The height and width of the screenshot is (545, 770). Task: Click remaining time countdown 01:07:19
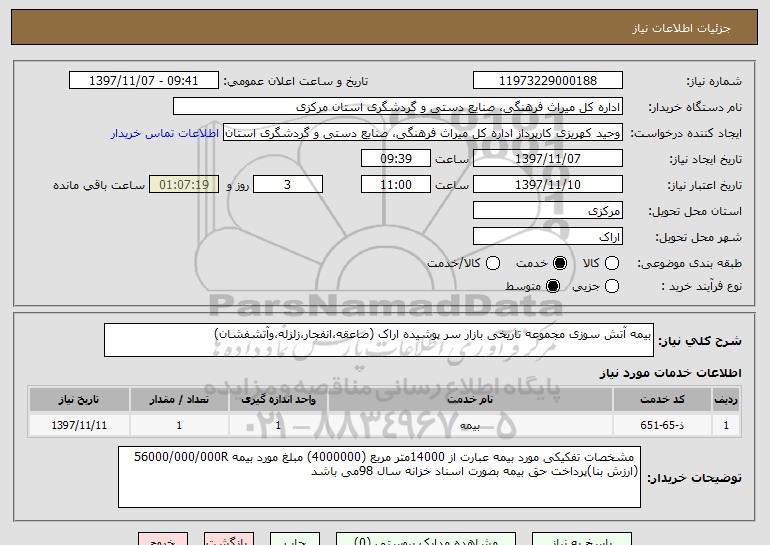pos(184,185)
